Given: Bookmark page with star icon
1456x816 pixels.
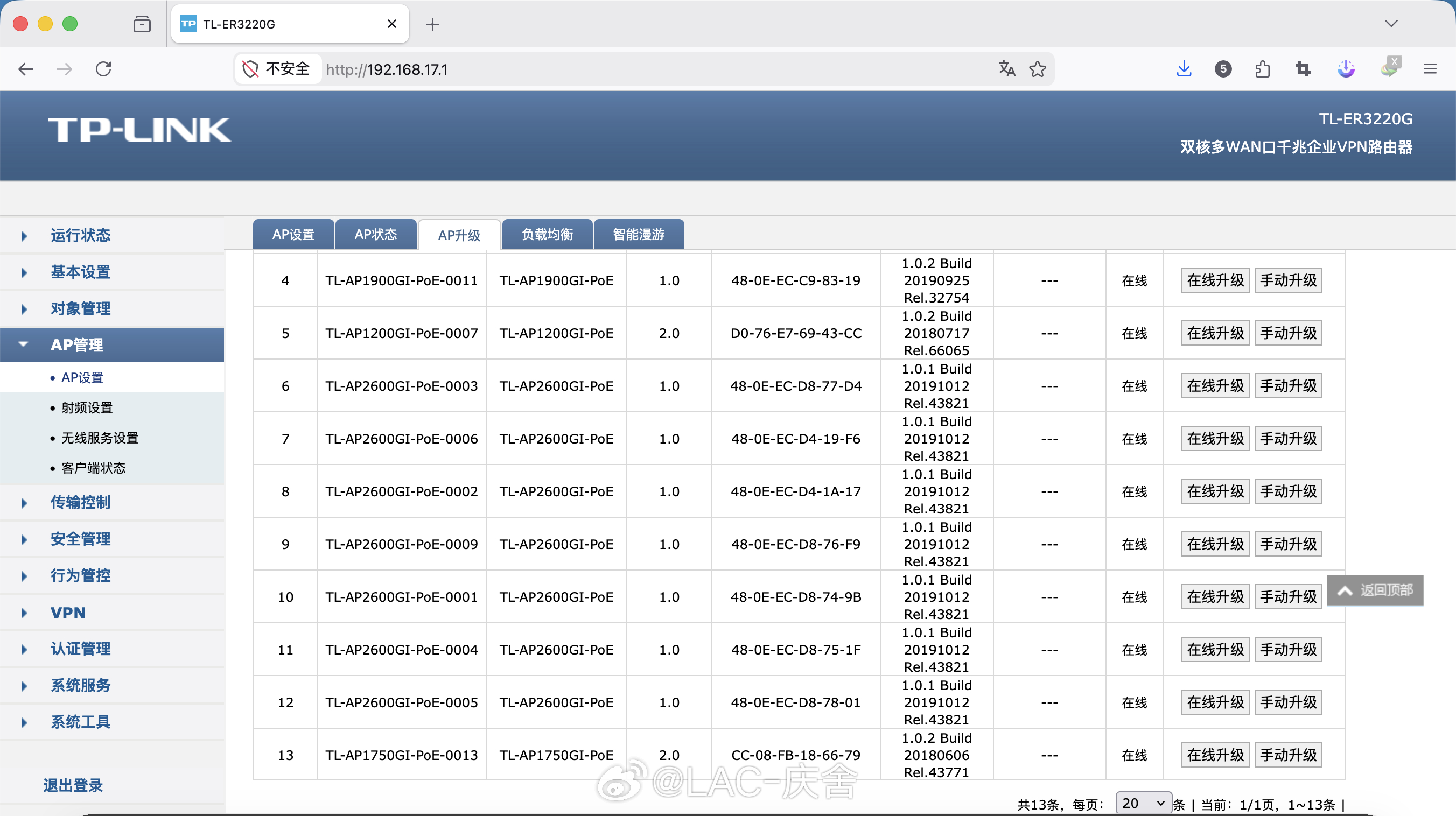Looking at the screenshot, I should pyautogui.click(x=1037, y=69).
